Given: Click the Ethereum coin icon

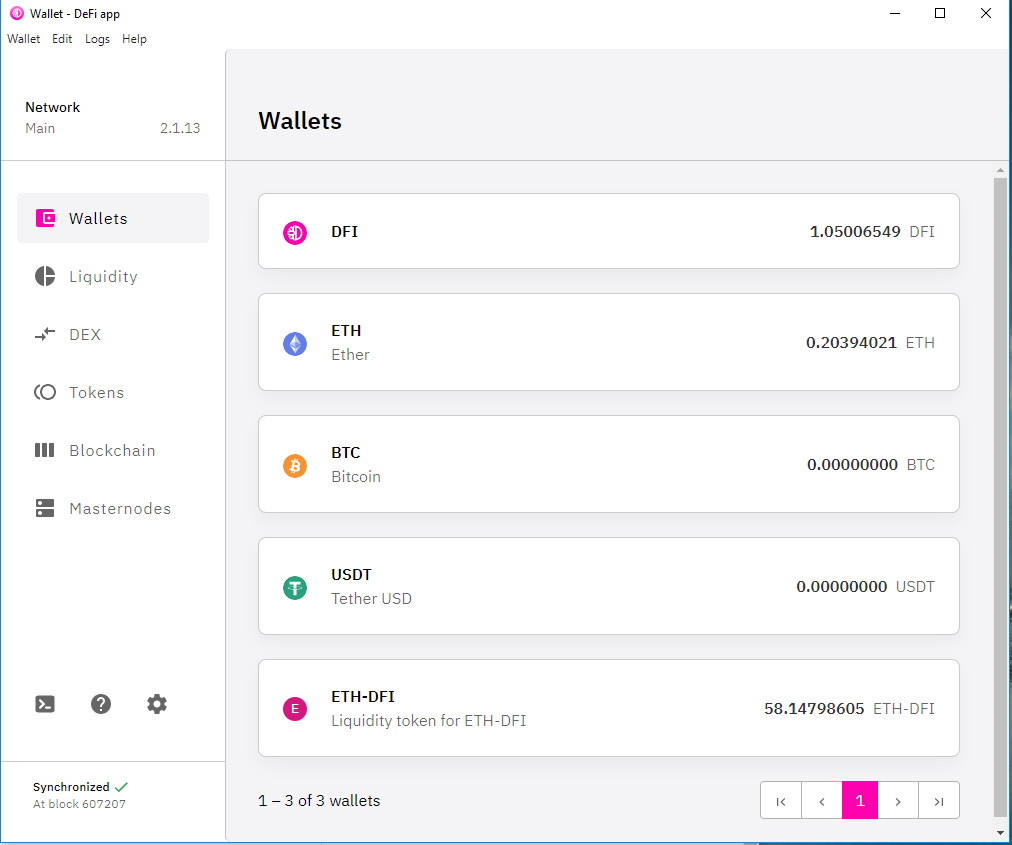Looking at the screenshot, I should pos(295,343).
